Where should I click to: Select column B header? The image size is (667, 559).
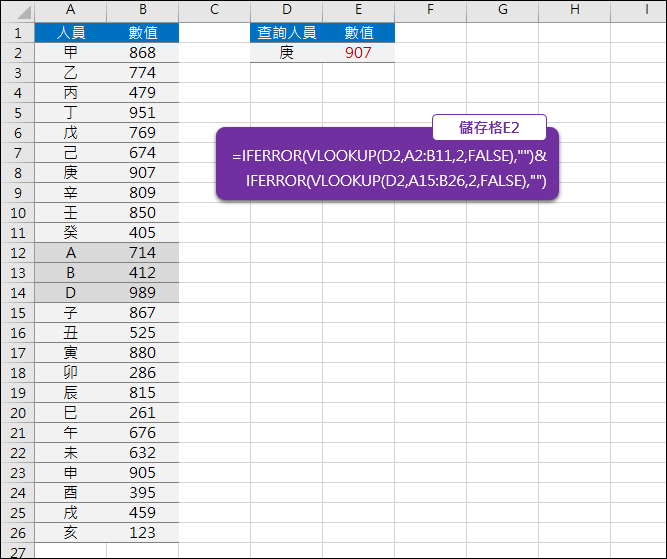[x=143, y=11]
